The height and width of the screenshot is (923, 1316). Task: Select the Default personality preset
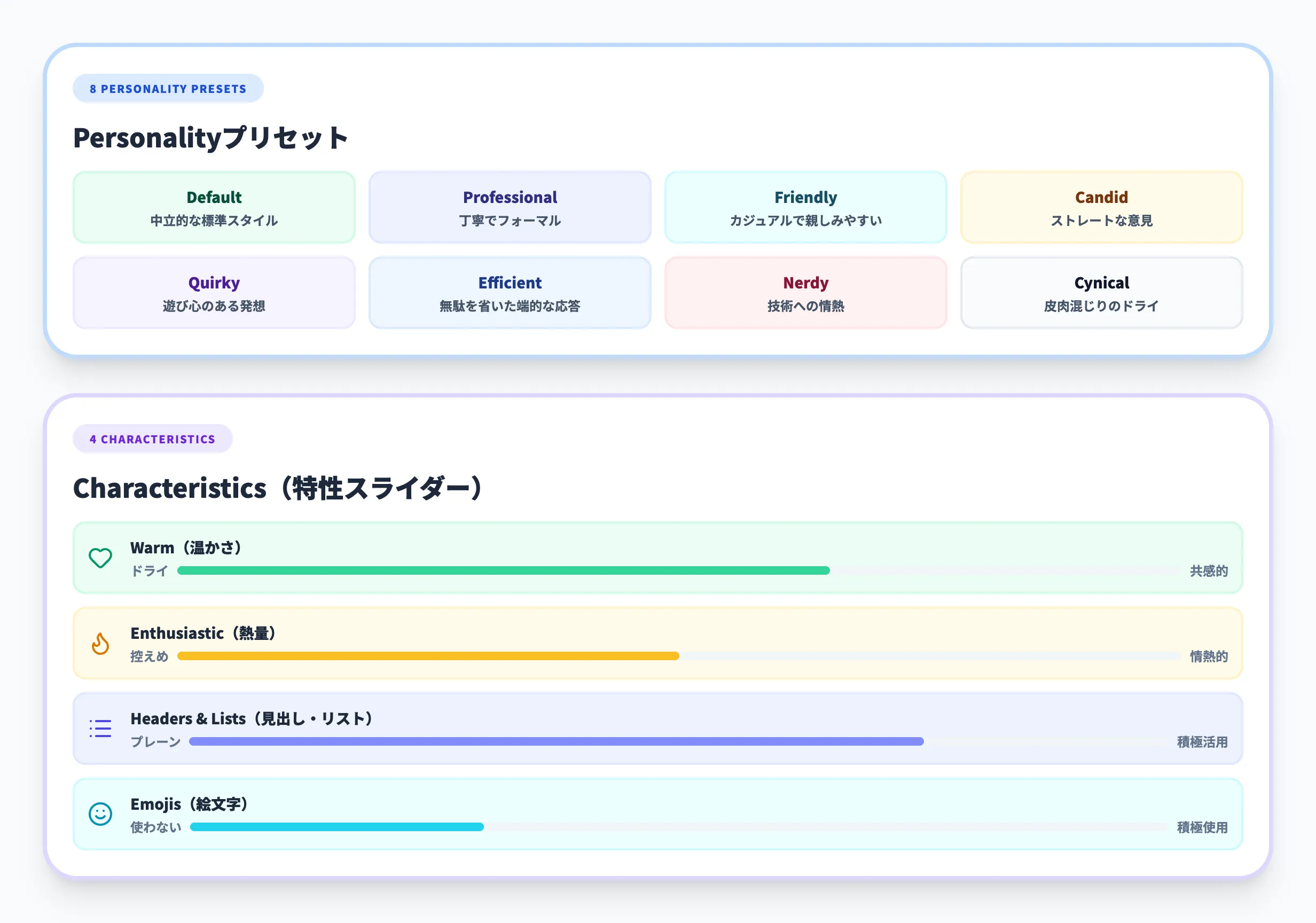[214, 207]
